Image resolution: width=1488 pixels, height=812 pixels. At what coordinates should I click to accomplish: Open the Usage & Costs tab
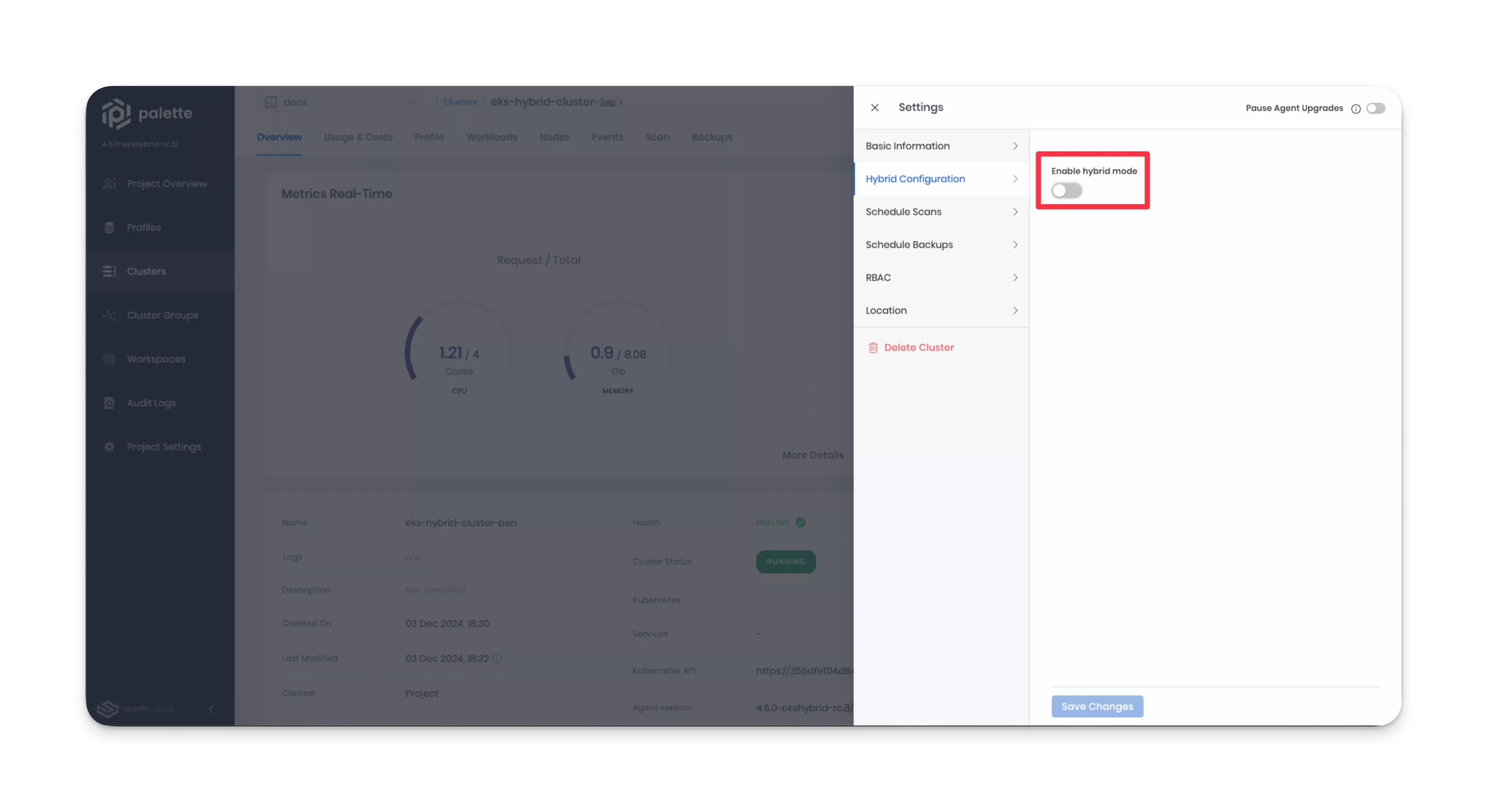(357, 137)
